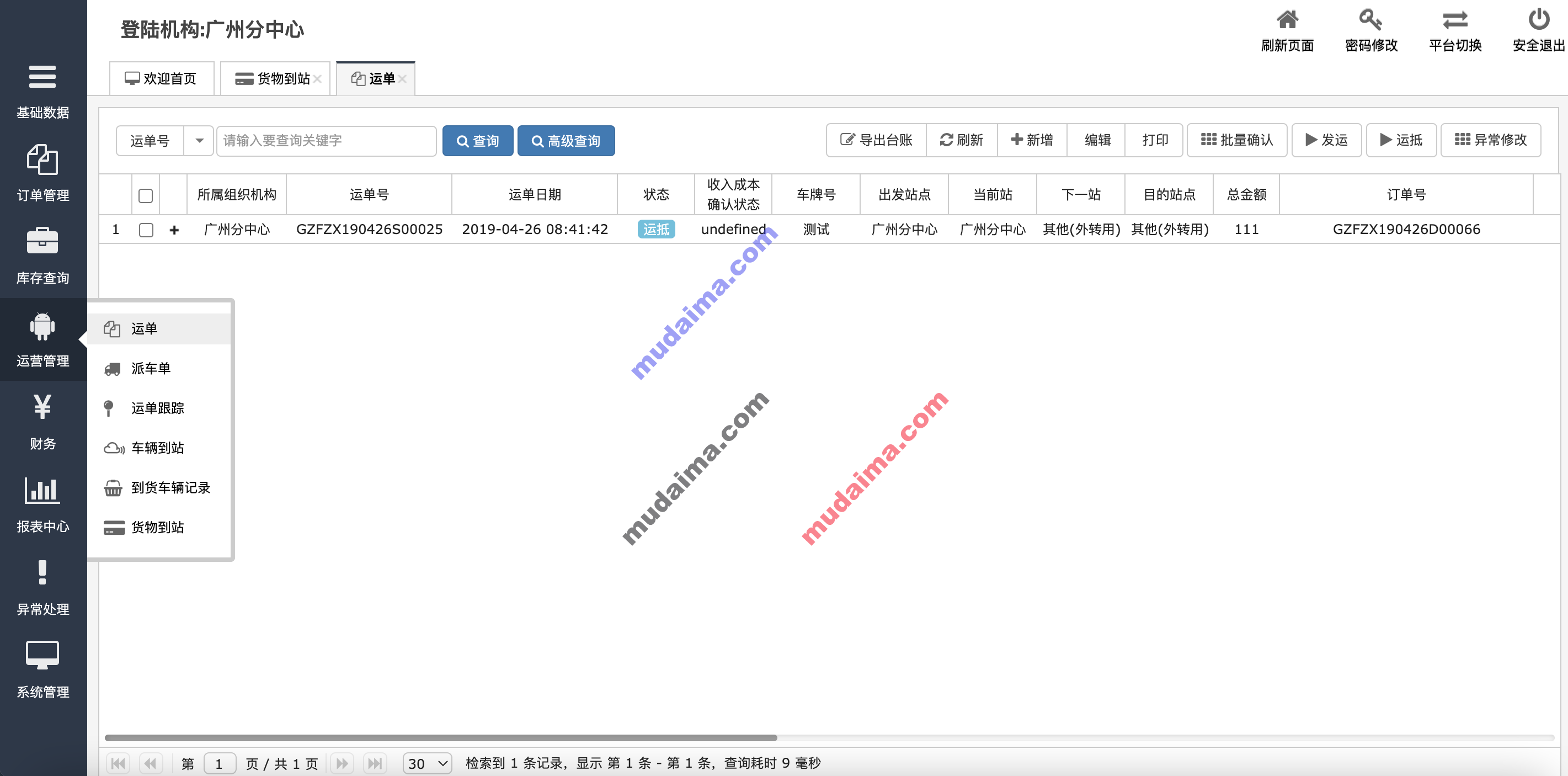Go to first page in pager
This screenshot has width=1568, height=776.
point(119,763)
